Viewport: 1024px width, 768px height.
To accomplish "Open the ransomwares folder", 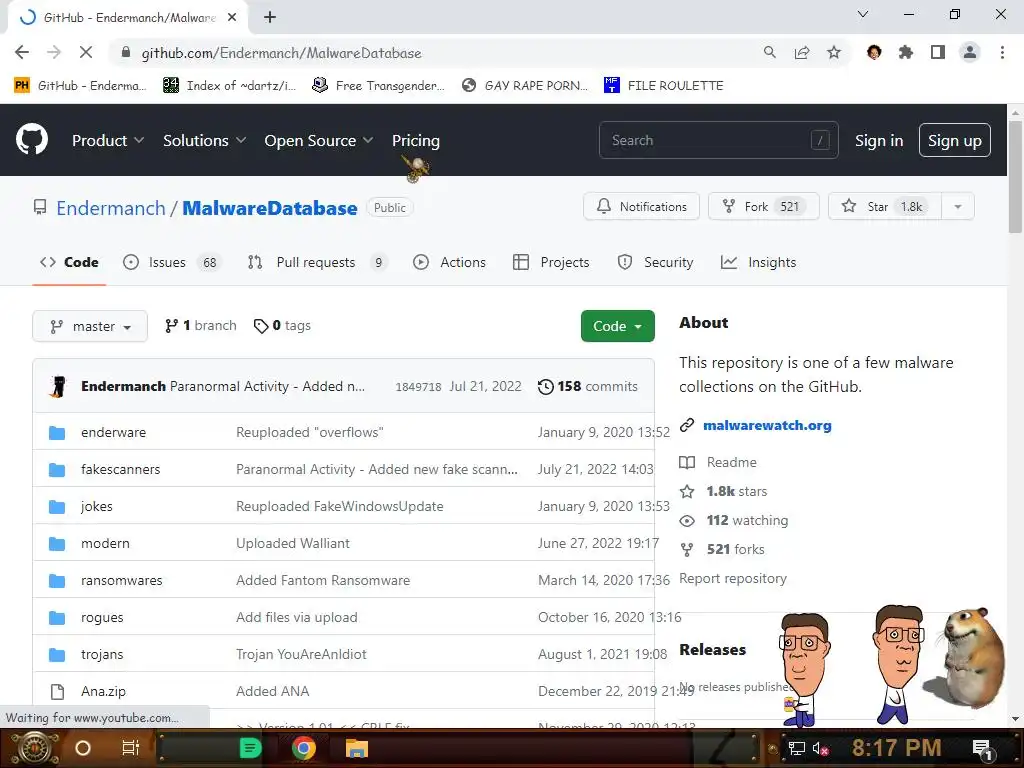I will [x=121, y=581].
